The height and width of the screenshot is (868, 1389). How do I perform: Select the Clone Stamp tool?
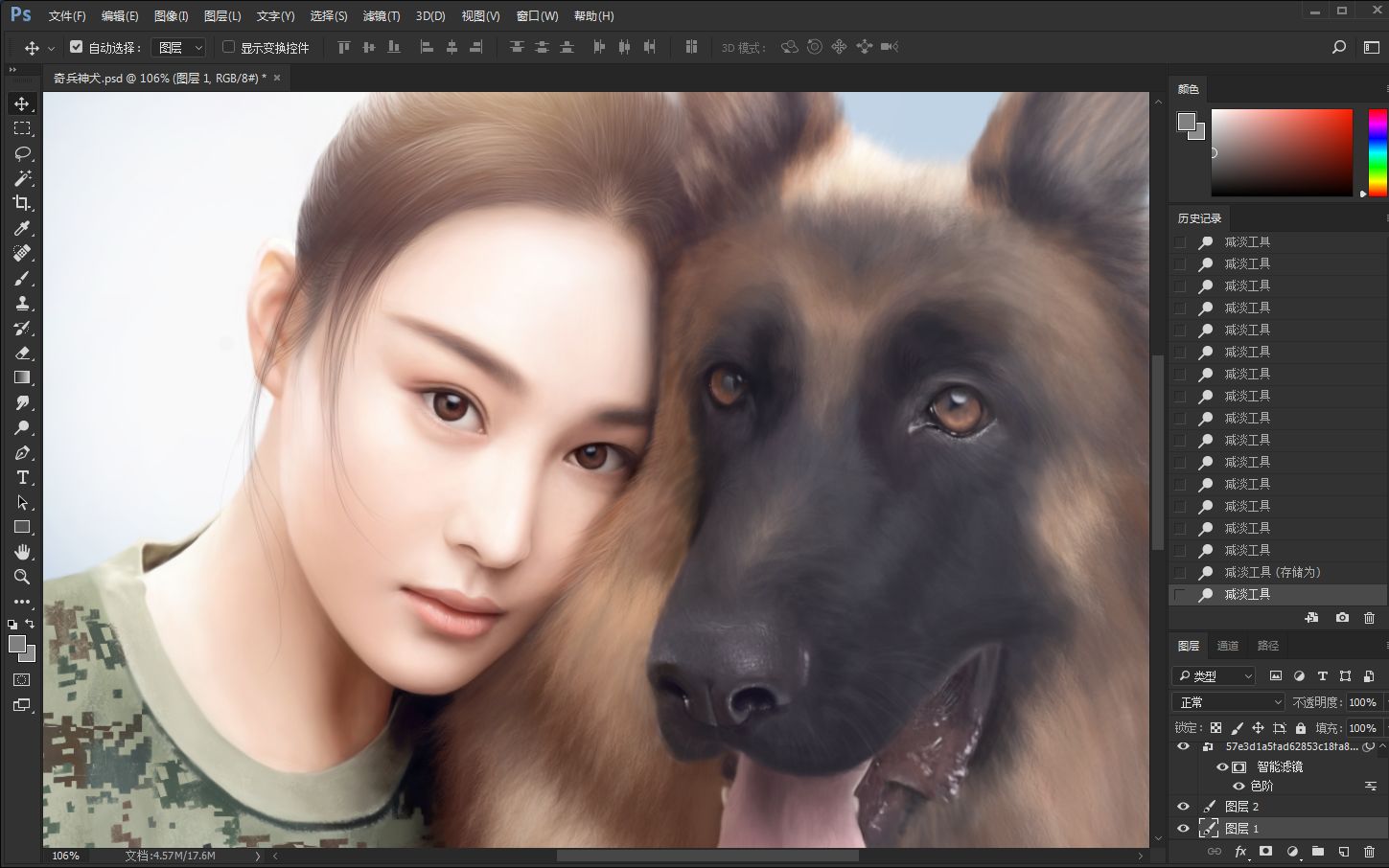point(22,303)
